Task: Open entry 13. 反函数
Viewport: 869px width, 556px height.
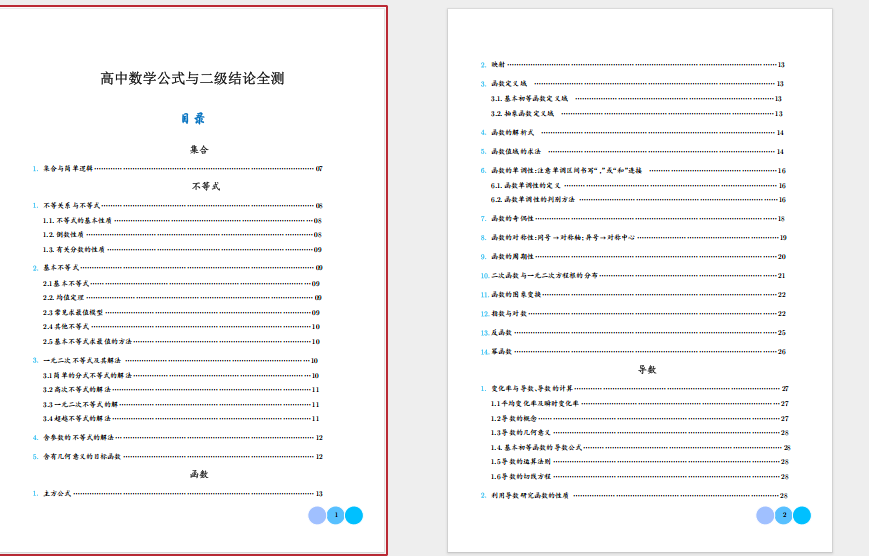Action: [633, 333]
